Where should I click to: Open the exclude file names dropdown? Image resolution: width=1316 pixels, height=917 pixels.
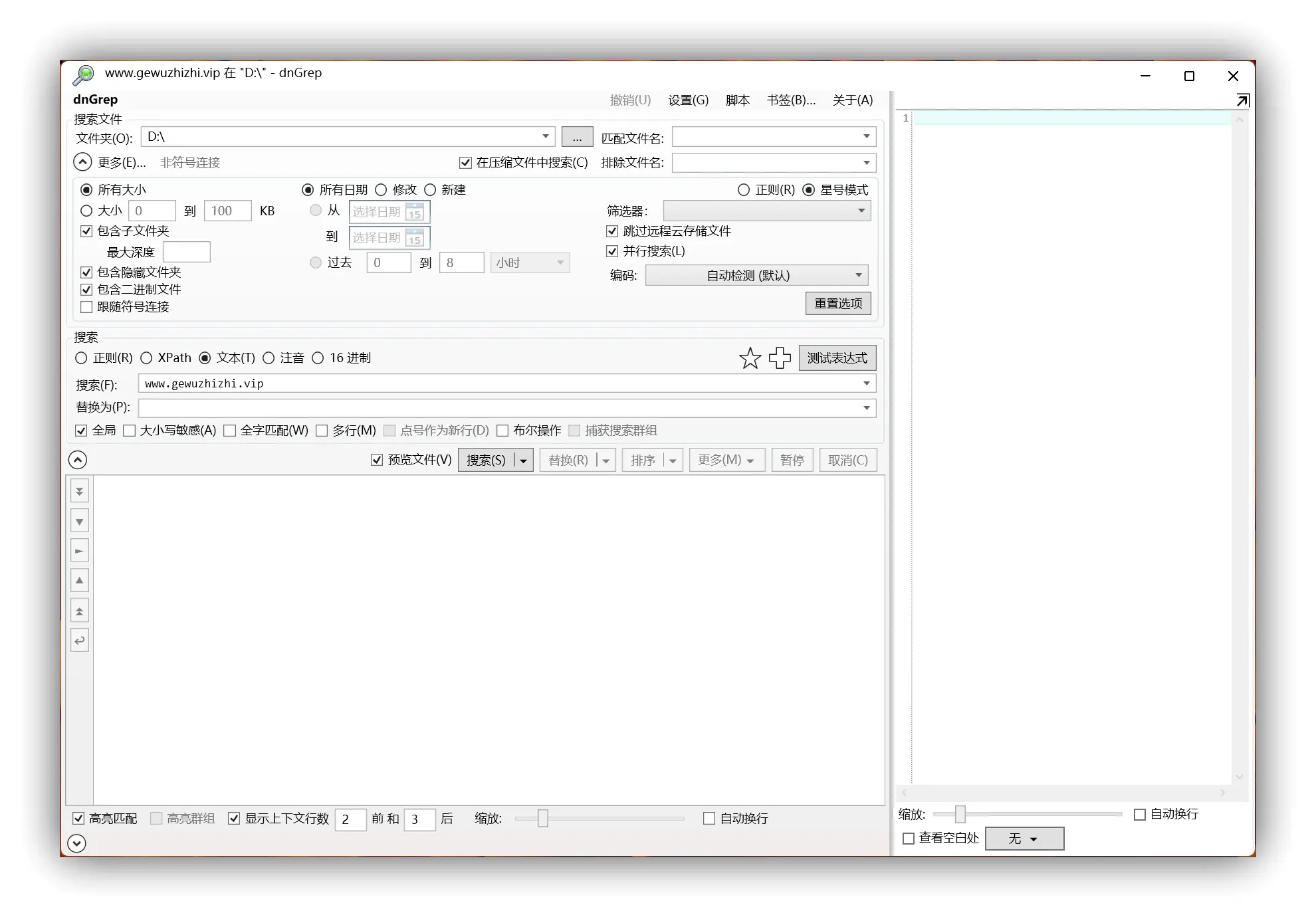coord(867,163)
